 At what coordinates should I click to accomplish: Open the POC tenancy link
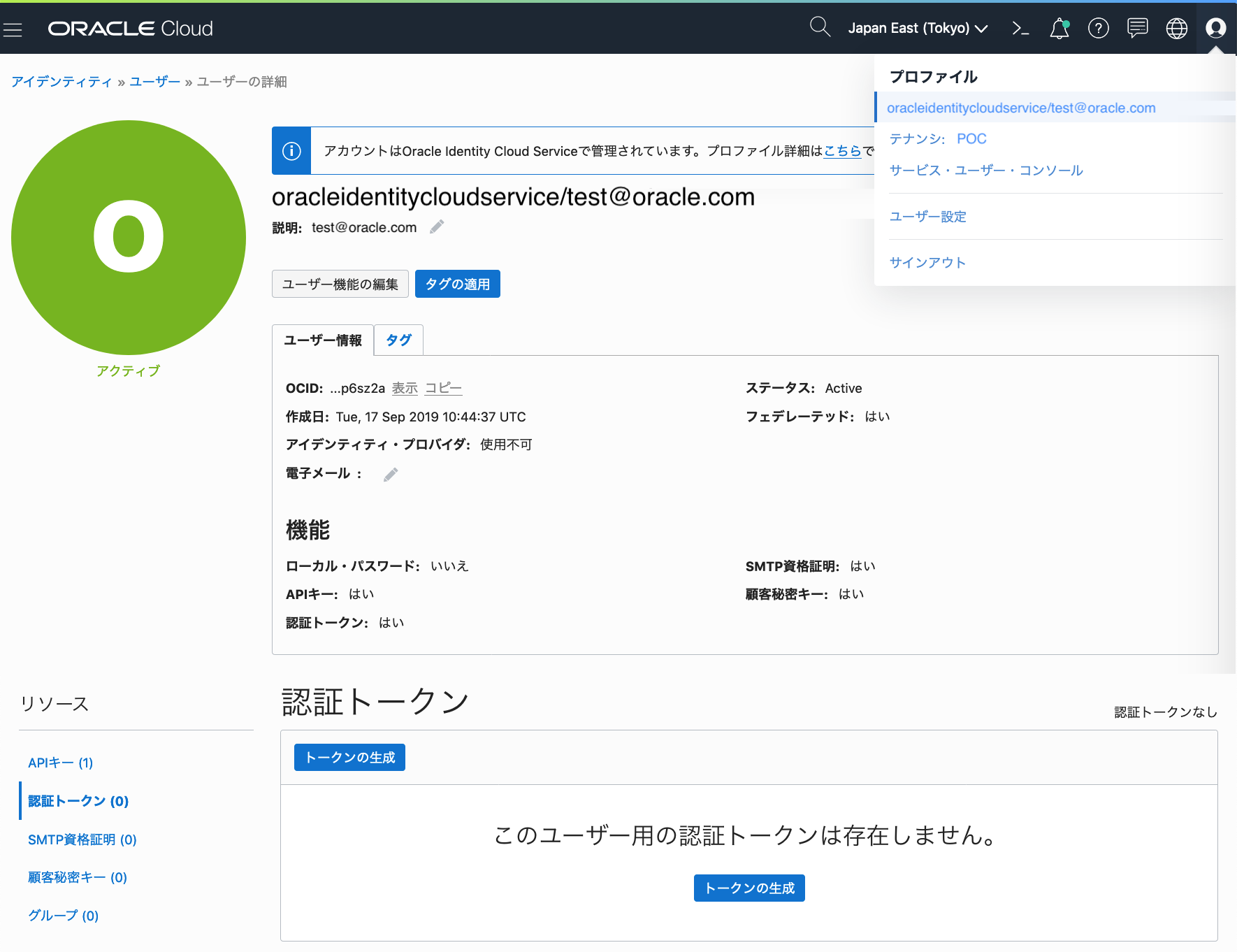971,139
